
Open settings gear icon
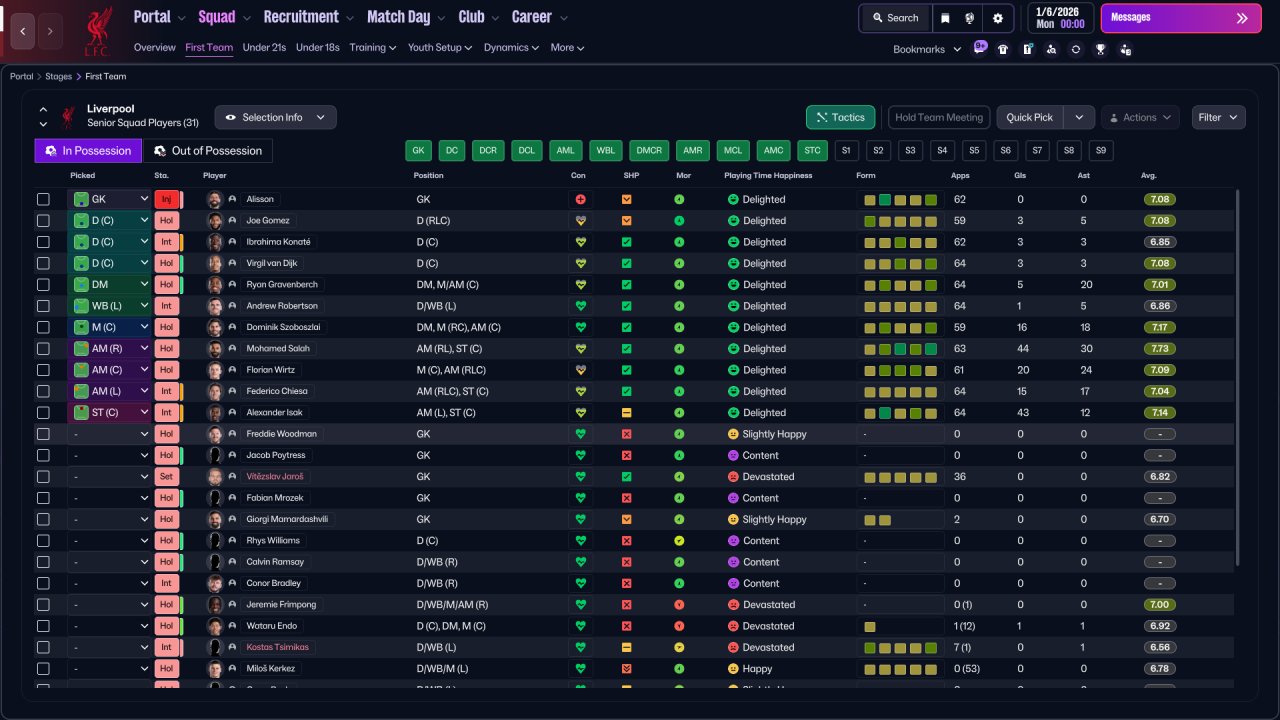pyautogui.click(x=997, y=18)
